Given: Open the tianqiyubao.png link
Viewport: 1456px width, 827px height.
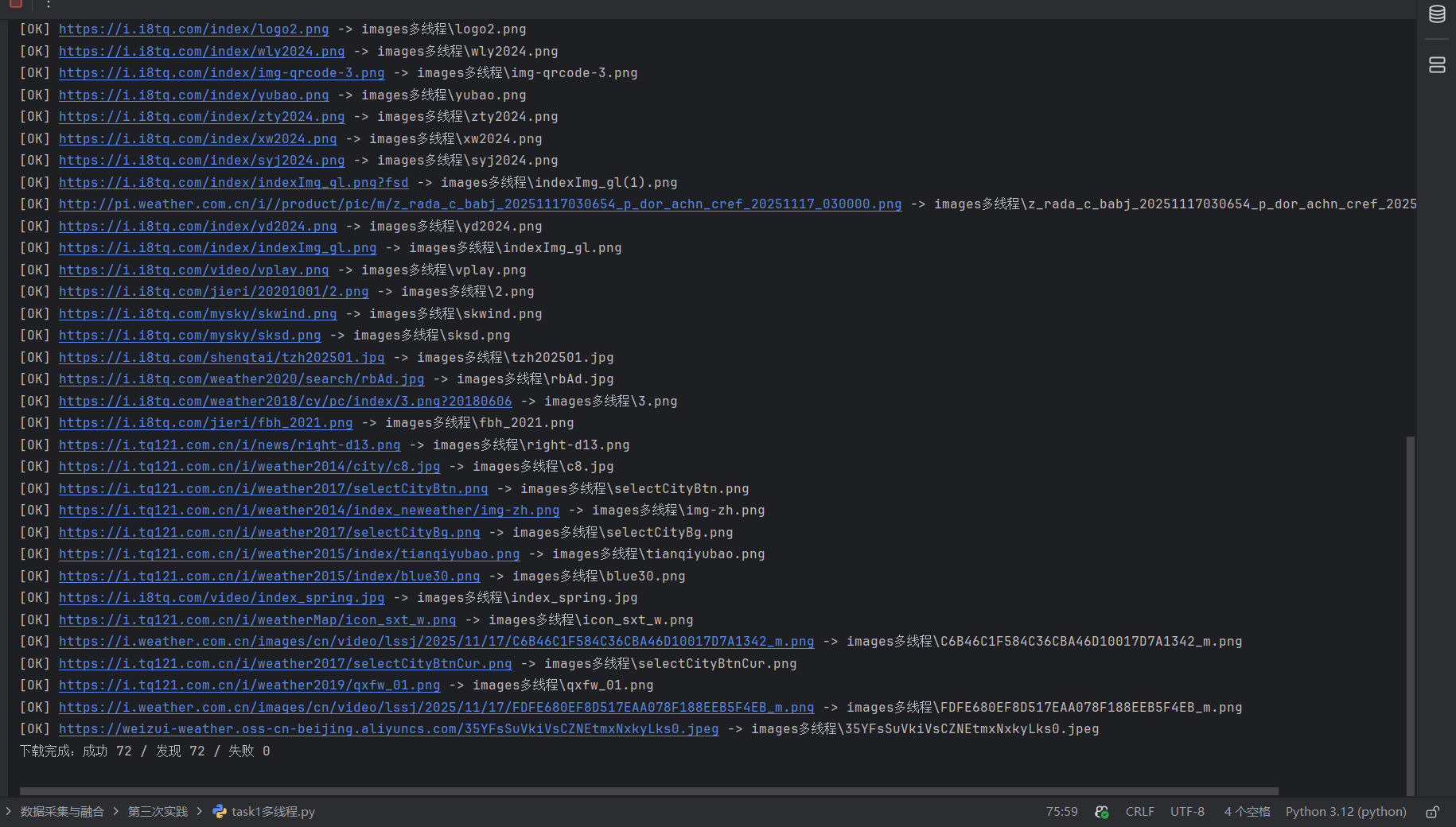Looking at the screenshot, I should 289,554.
